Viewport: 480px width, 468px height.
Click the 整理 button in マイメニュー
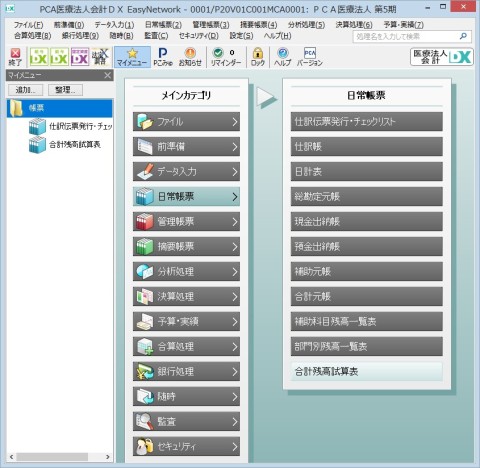pos(65,90)
